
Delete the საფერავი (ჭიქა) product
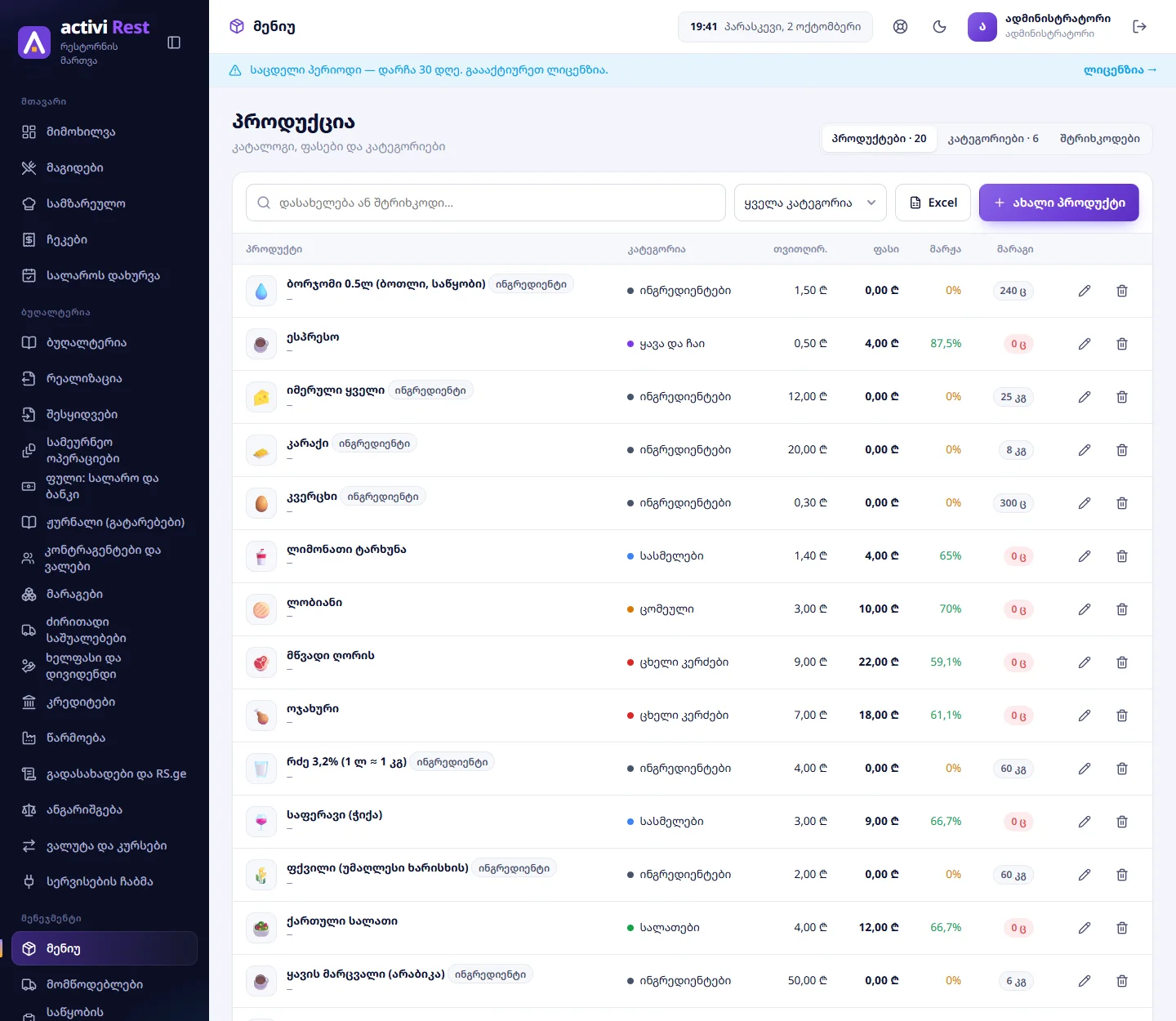[1122, 822]
